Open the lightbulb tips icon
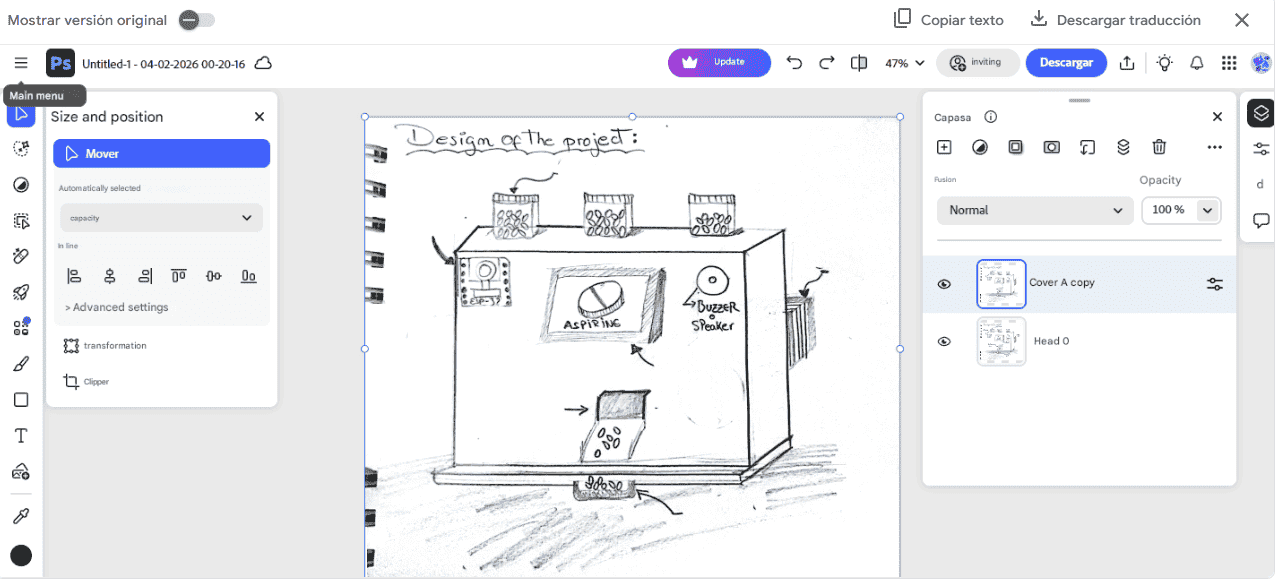Screen dimensions: 1277x583 1164,63
